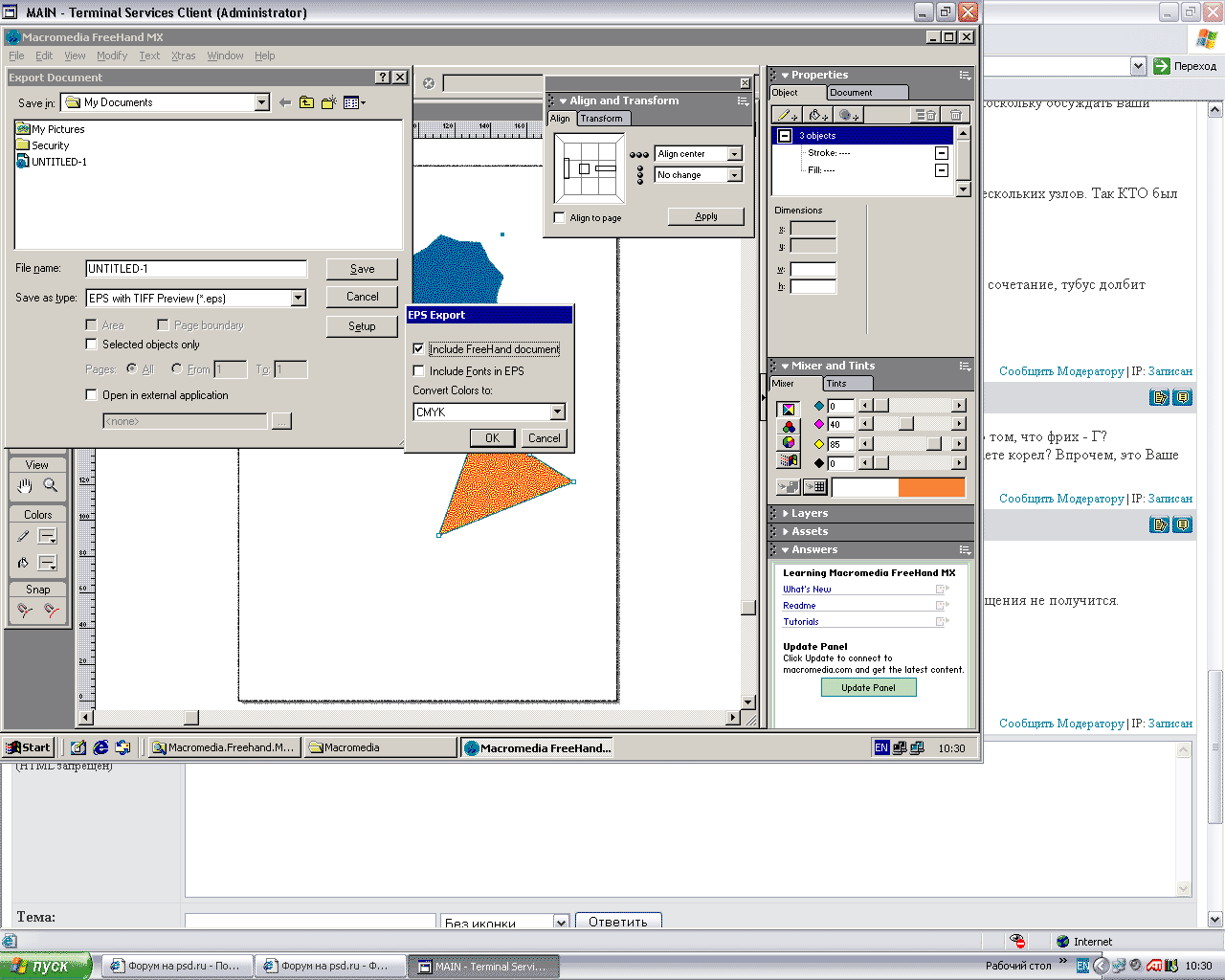Image resolution: width=1225 pixels, height=980 pixels.
Task: Switch to the Transform tab
Action: [x=602, y=119]
